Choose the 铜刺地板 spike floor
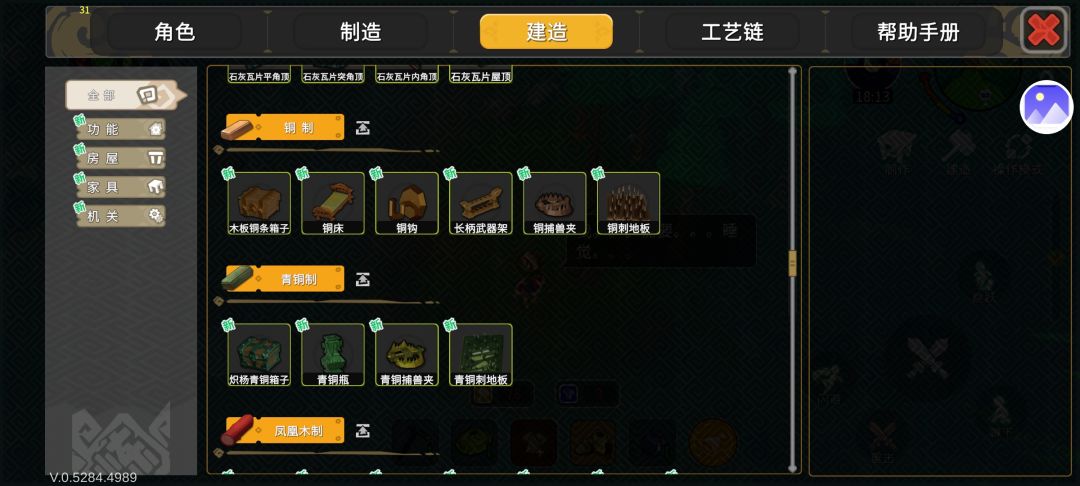The height and width of the screenshot is (486, 1080). [x=628, y=204]
